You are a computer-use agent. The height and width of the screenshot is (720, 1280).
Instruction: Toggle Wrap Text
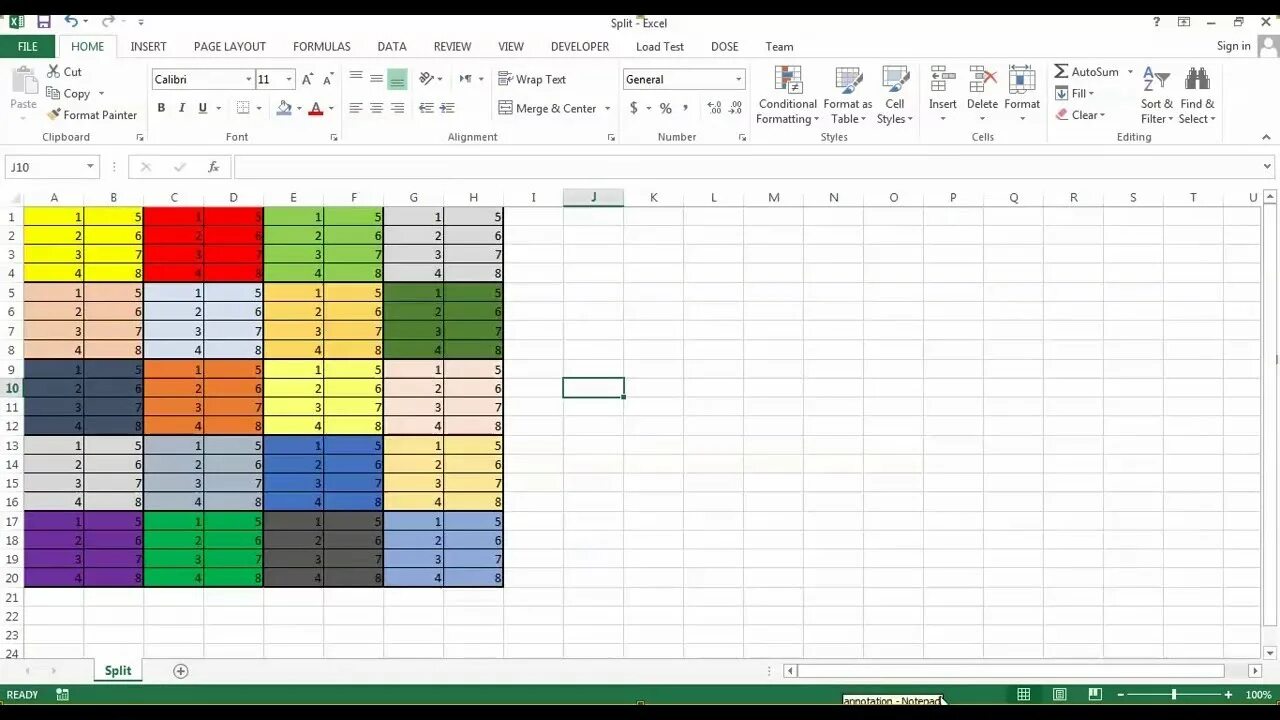tap(532, 79)
